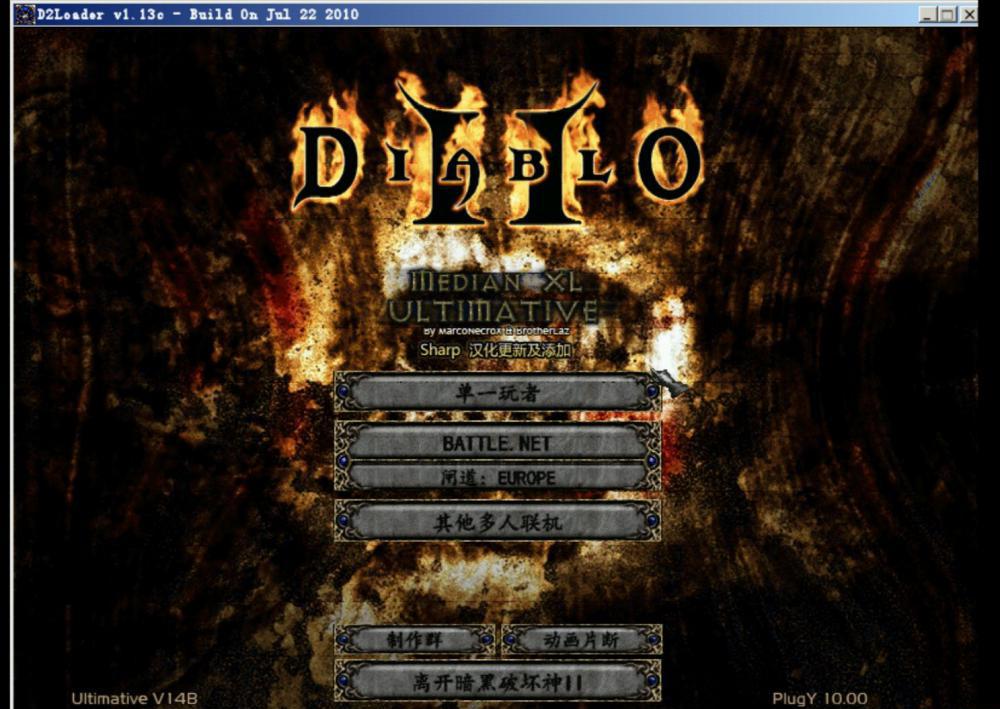
Task: Exit game with 离开暗黑破坏神II button
Action: tap(497, 682)
